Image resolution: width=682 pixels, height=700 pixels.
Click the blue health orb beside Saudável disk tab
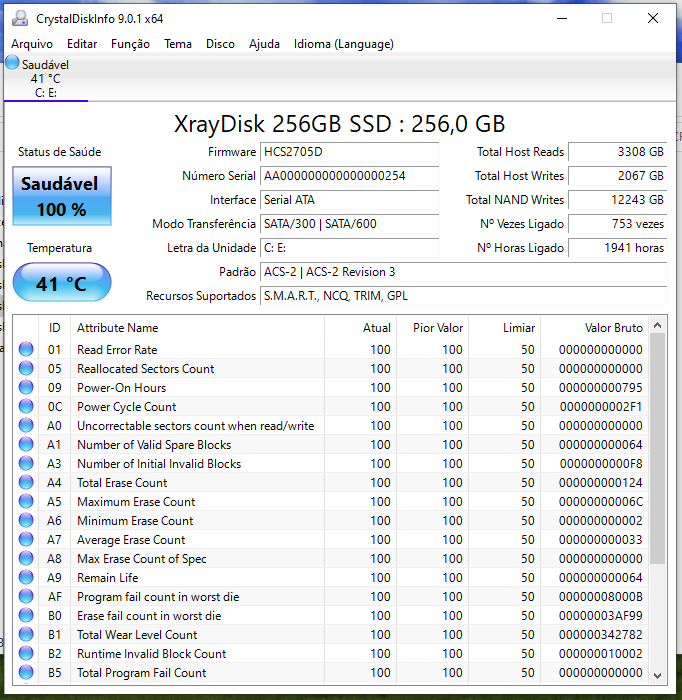pyautogui.click(x=12, y=63)
